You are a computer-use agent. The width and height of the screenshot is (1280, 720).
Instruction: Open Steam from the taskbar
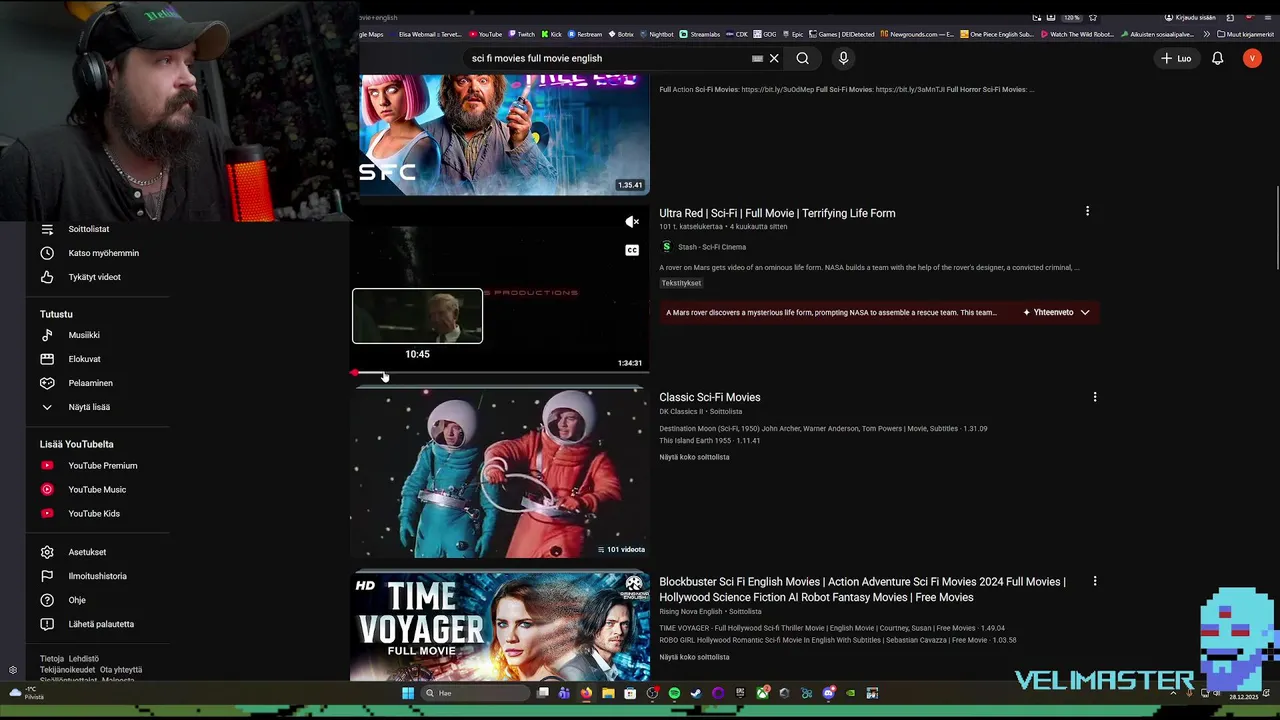pyautogui.click(x=696, y=693)
